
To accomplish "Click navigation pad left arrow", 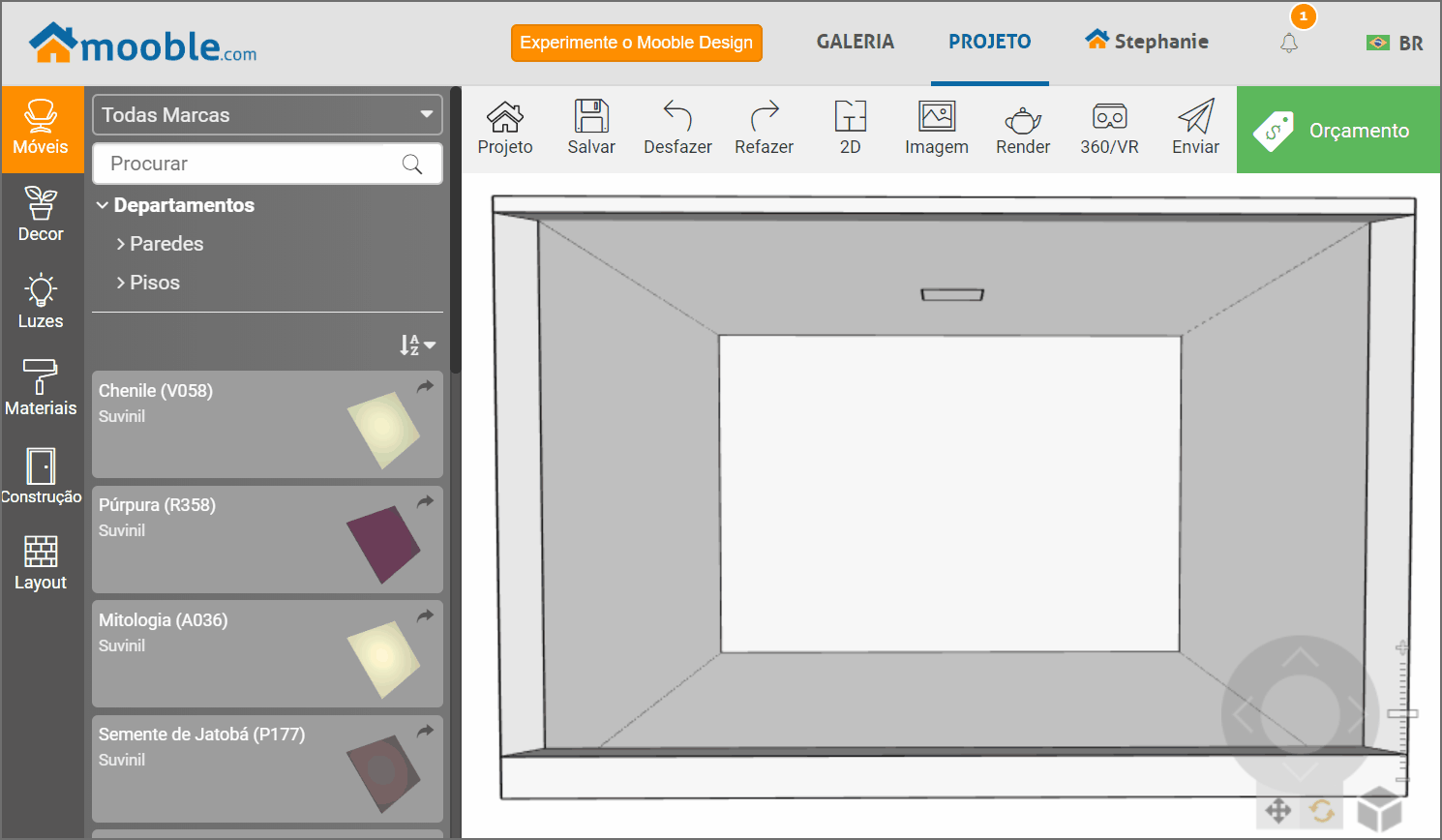I will (x=1244, y=715).
